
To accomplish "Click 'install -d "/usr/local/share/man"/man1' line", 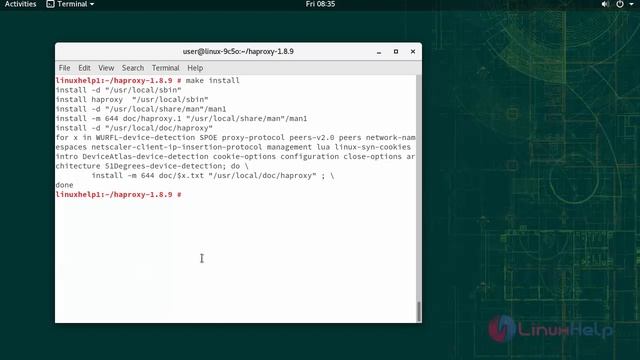I will point(141,109).
